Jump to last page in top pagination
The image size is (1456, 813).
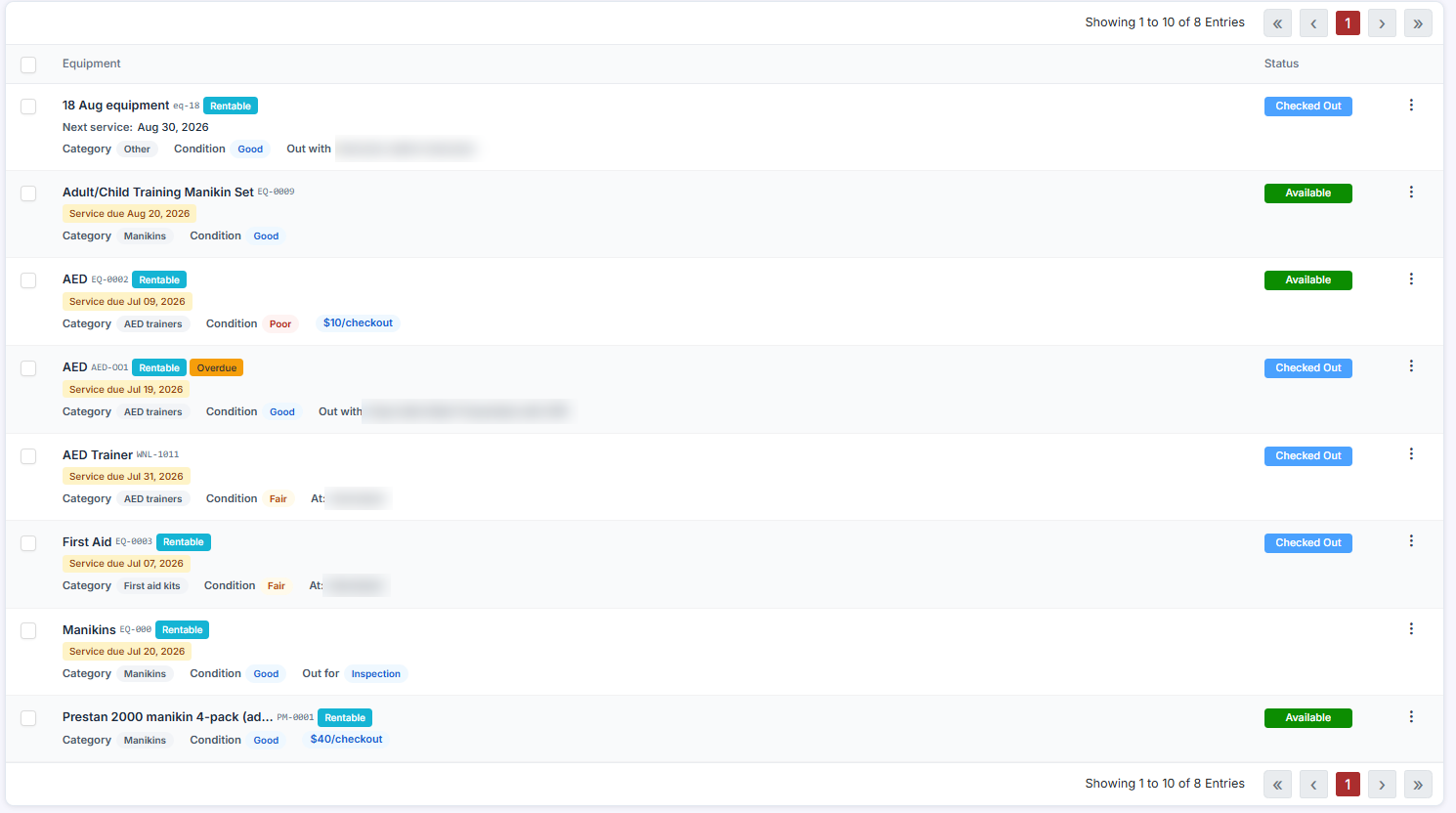point(1418,23)
